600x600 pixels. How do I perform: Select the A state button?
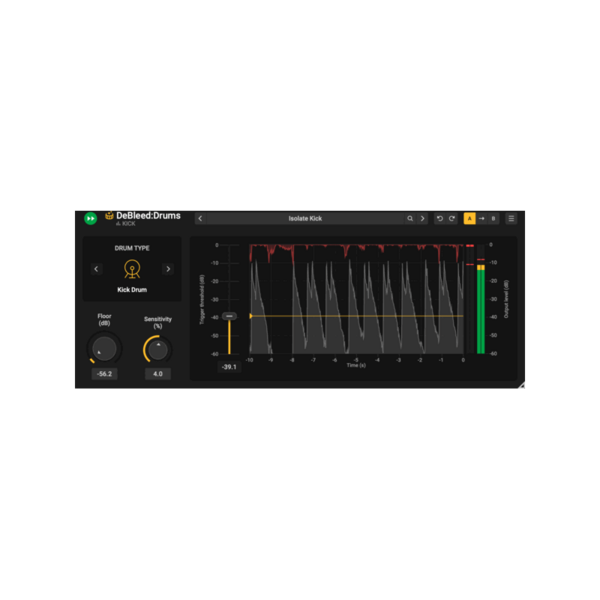coord(470,218)
